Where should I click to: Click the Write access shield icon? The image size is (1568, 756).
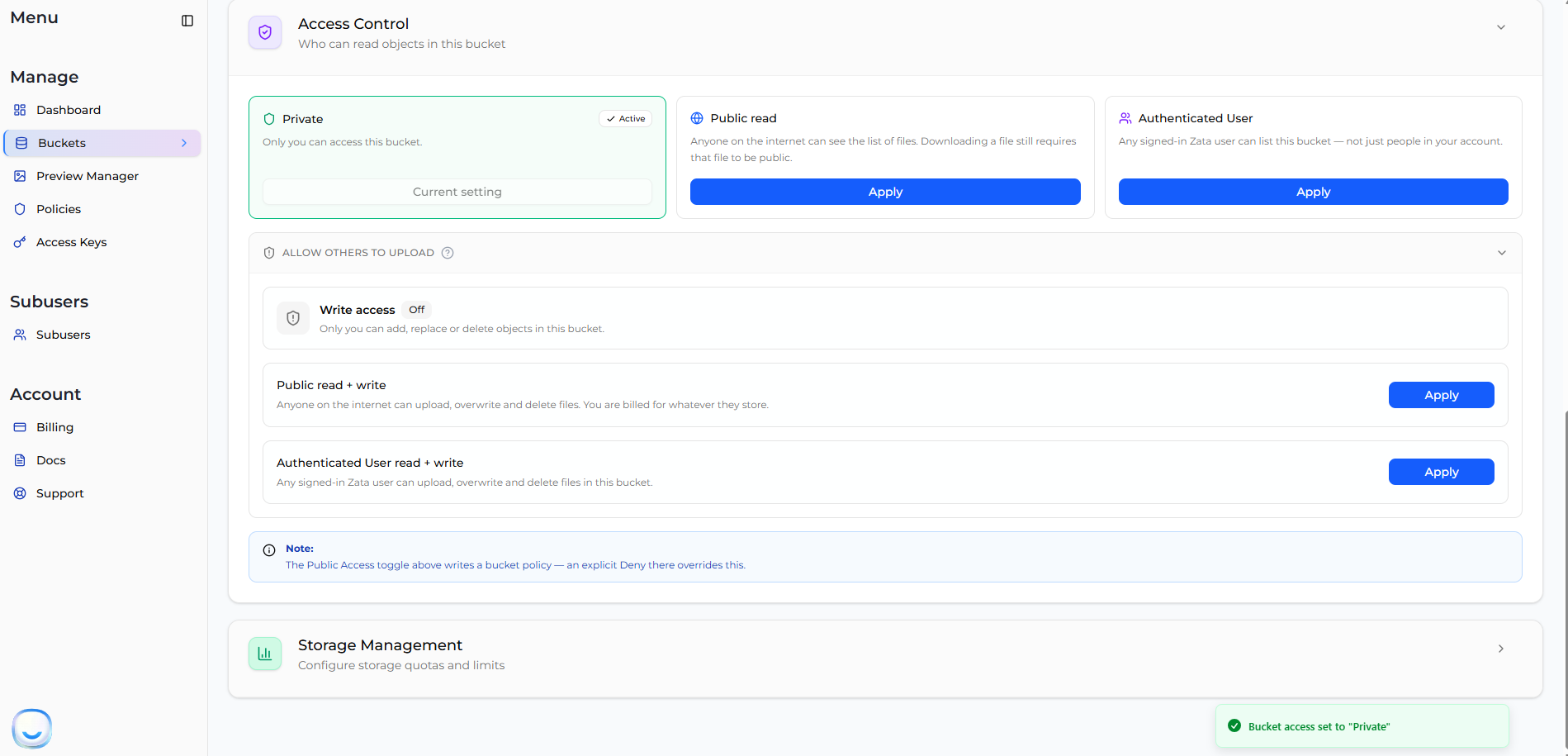[293, 318]
